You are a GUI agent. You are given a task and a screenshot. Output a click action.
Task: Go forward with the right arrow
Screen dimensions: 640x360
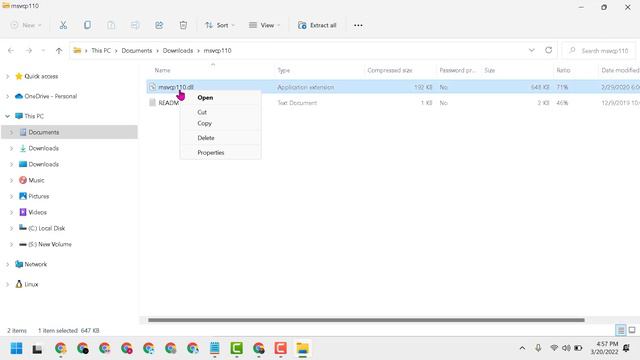29,51
